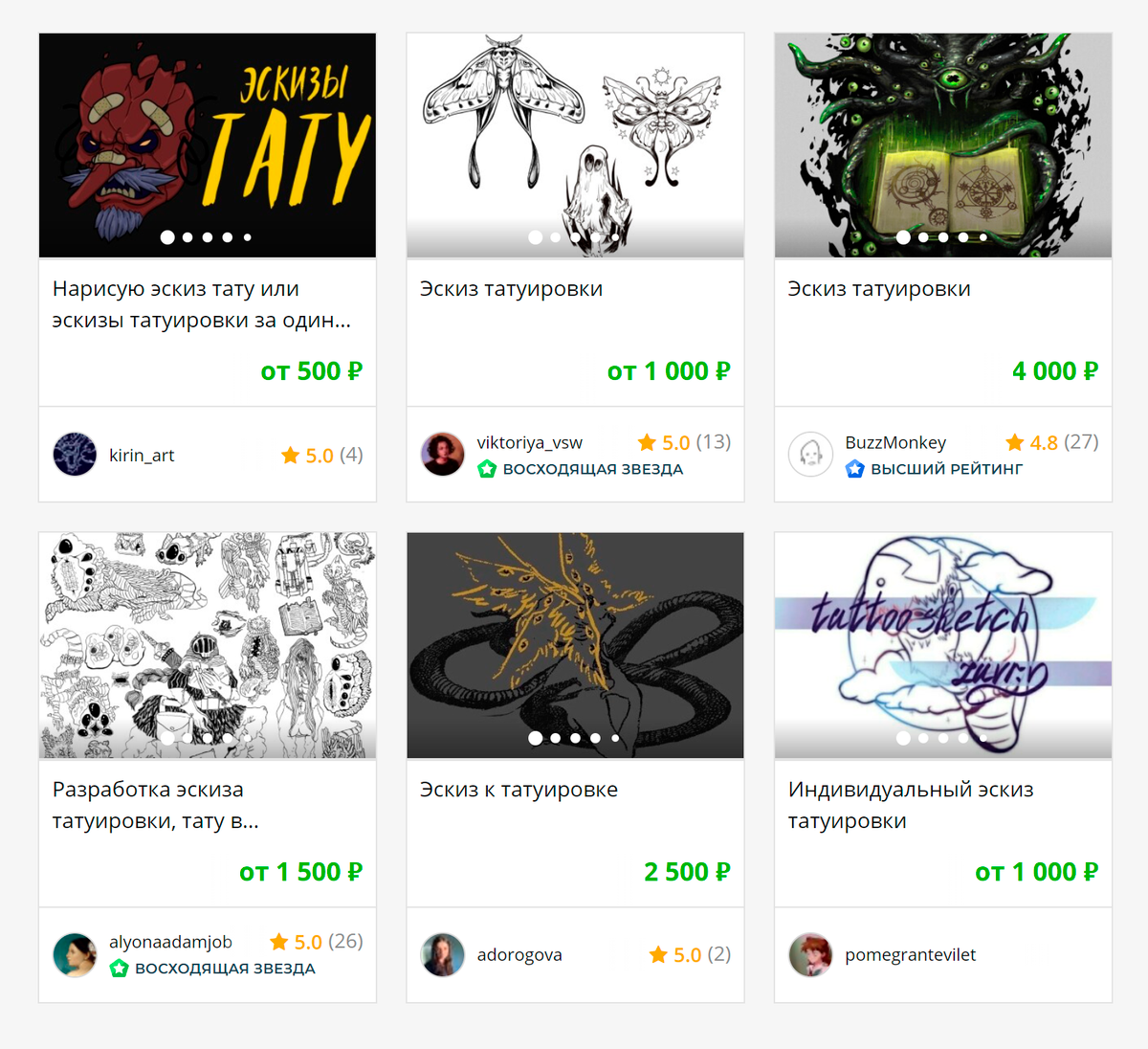Click orange rating star next to kirin_art
The width and height of the screenshot is (1148, 1049).
point(291,456)
